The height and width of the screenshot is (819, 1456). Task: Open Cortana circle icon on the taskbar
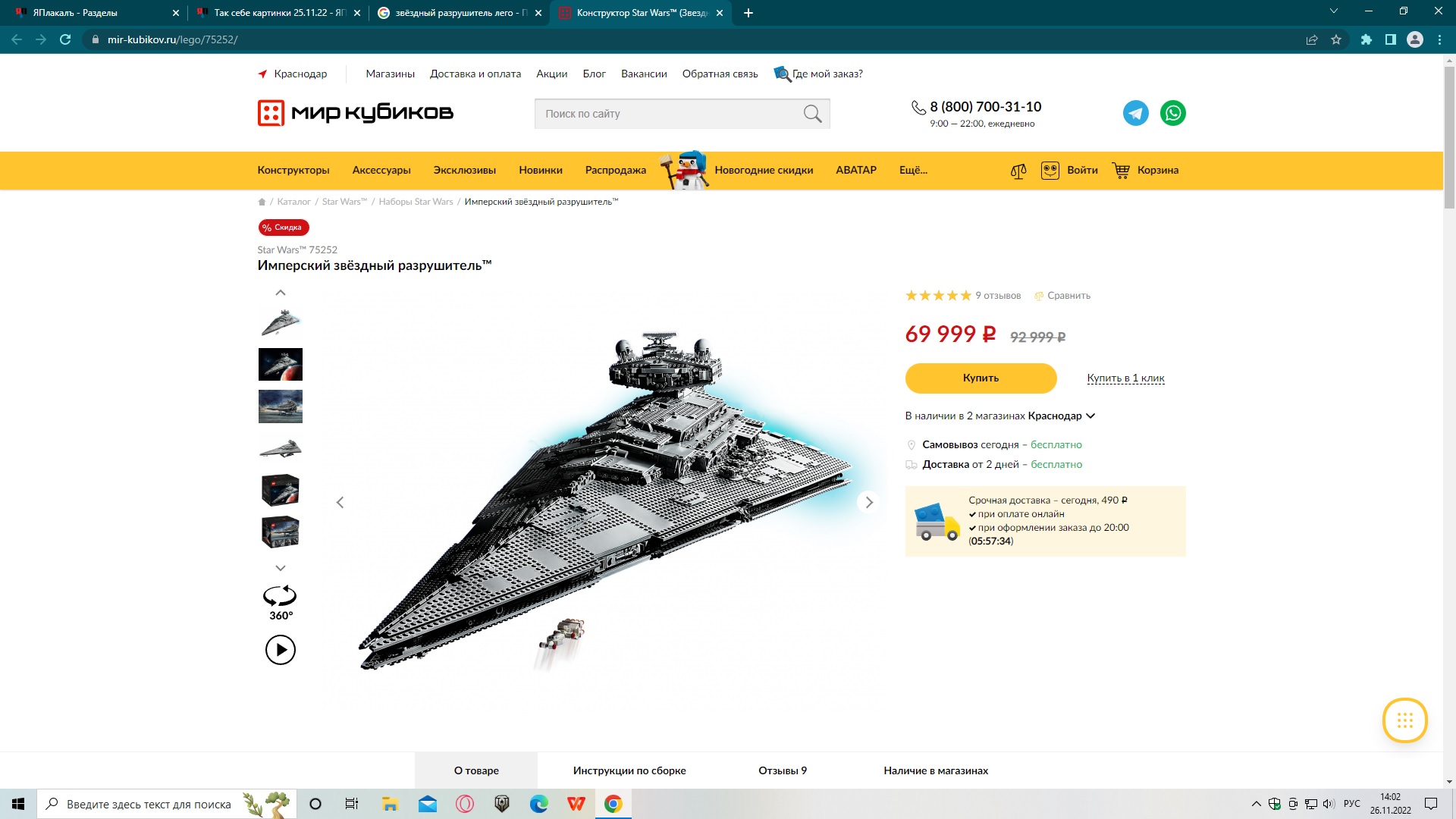[315, 804]
